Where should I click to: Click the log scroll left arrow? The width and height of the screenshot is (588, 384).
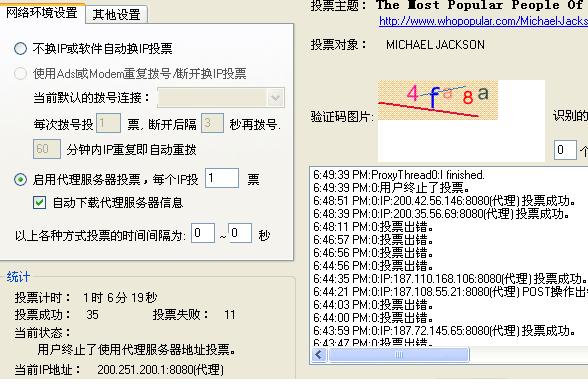coord(319,354)
